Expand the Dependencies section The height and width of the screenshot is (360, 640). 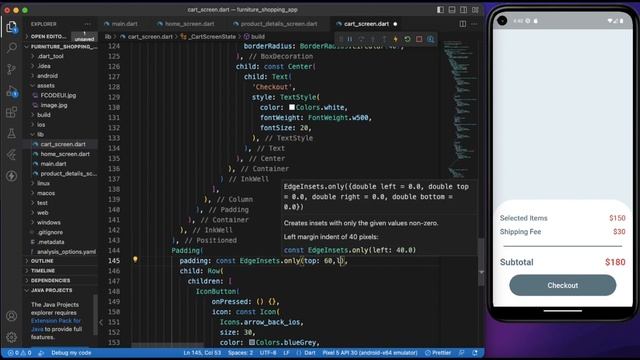pos(50,280)
